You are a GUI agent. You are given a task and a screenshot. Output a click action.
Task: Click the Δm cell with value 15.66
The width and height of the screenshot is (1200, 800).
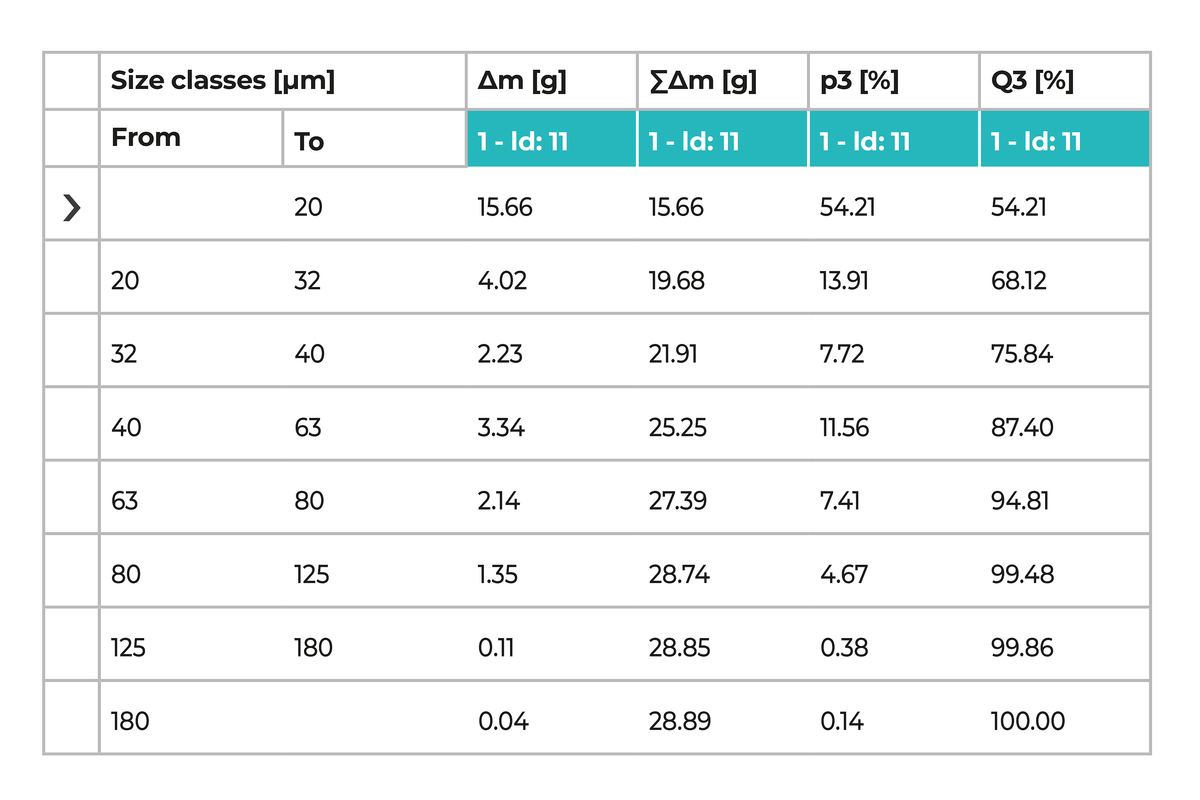coord(505,207)
